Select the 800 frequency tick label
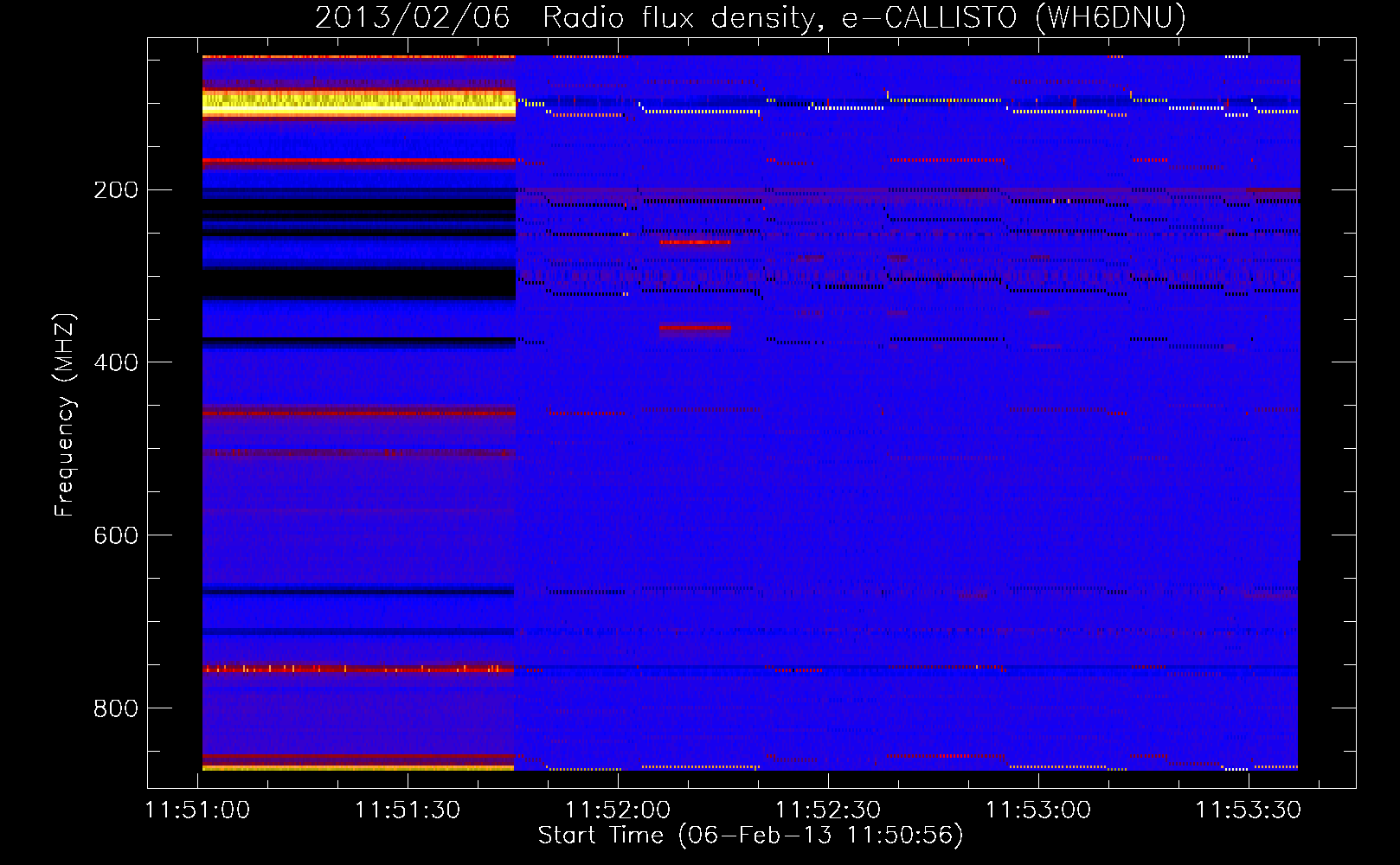This screenshot has height=865, width=1400. click(116, 708)
